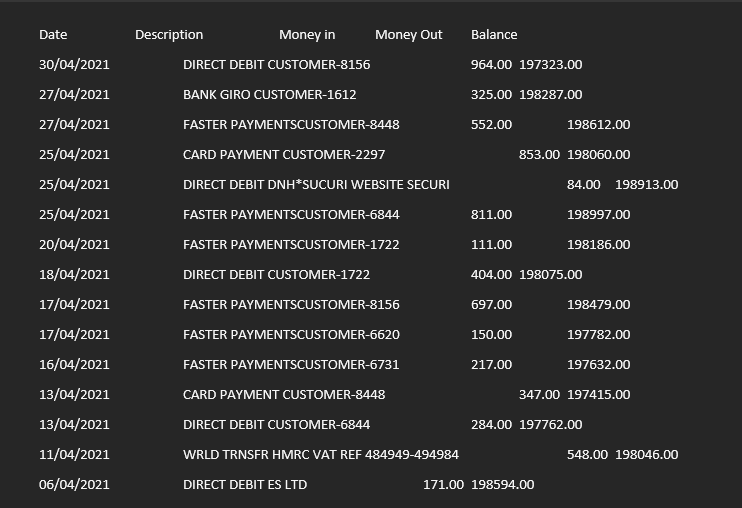Click the WRLD TRNSFR HMRC VAT REF entry
The width and height of the screenshot is (742, 508).
[321, 455]
